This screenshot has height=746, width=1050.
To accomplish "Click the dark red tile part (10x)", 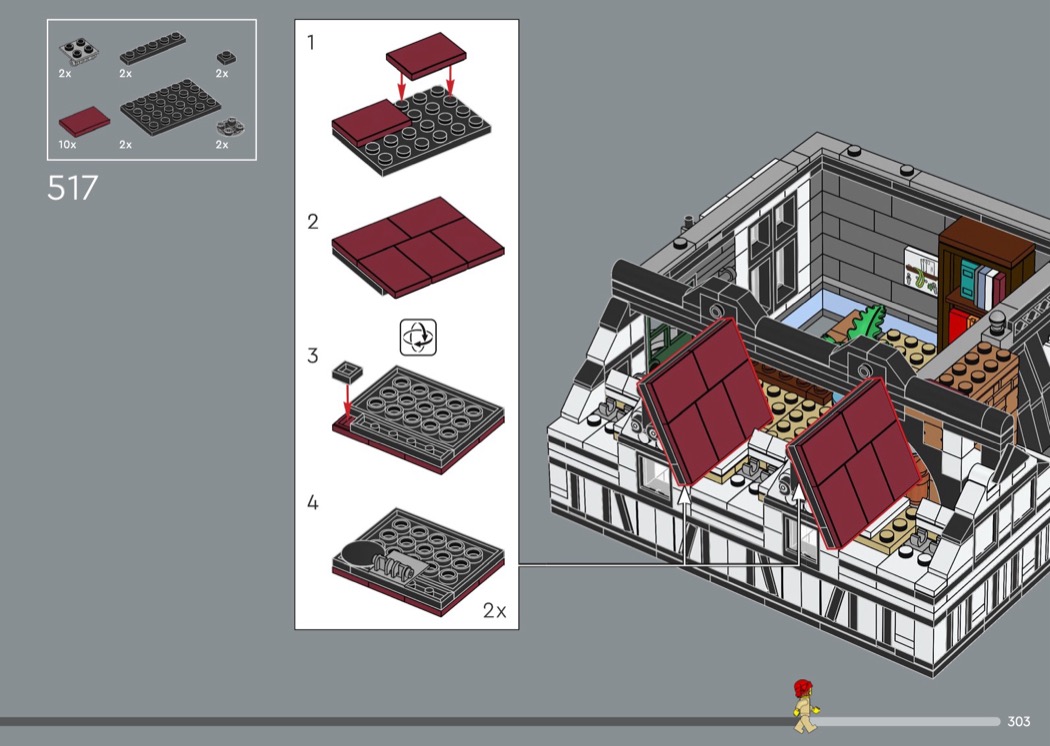I will pyautogui.click(x=84, y=121).
